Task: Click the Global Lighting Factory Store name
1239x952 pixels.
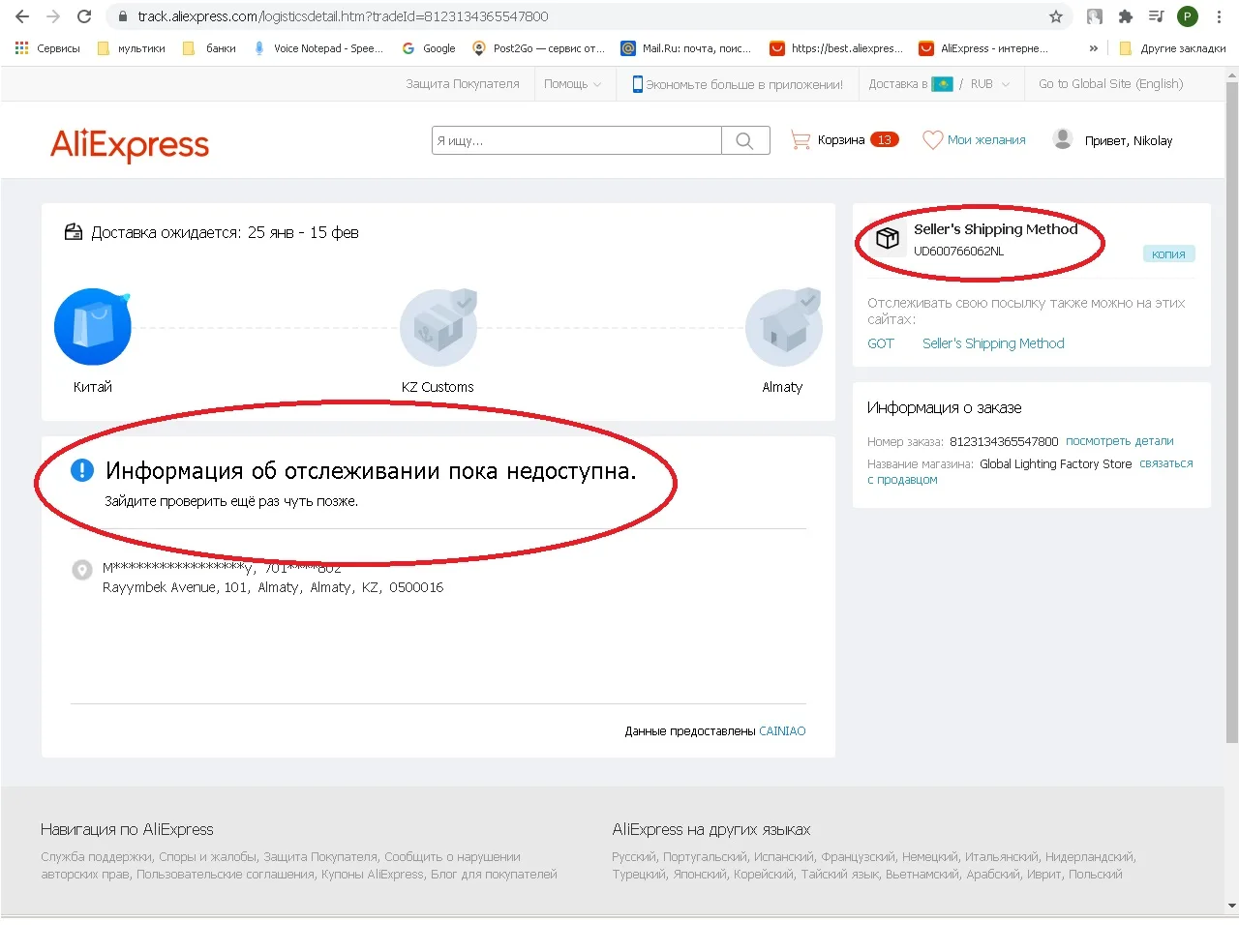Action: [x=1055, y=464]
